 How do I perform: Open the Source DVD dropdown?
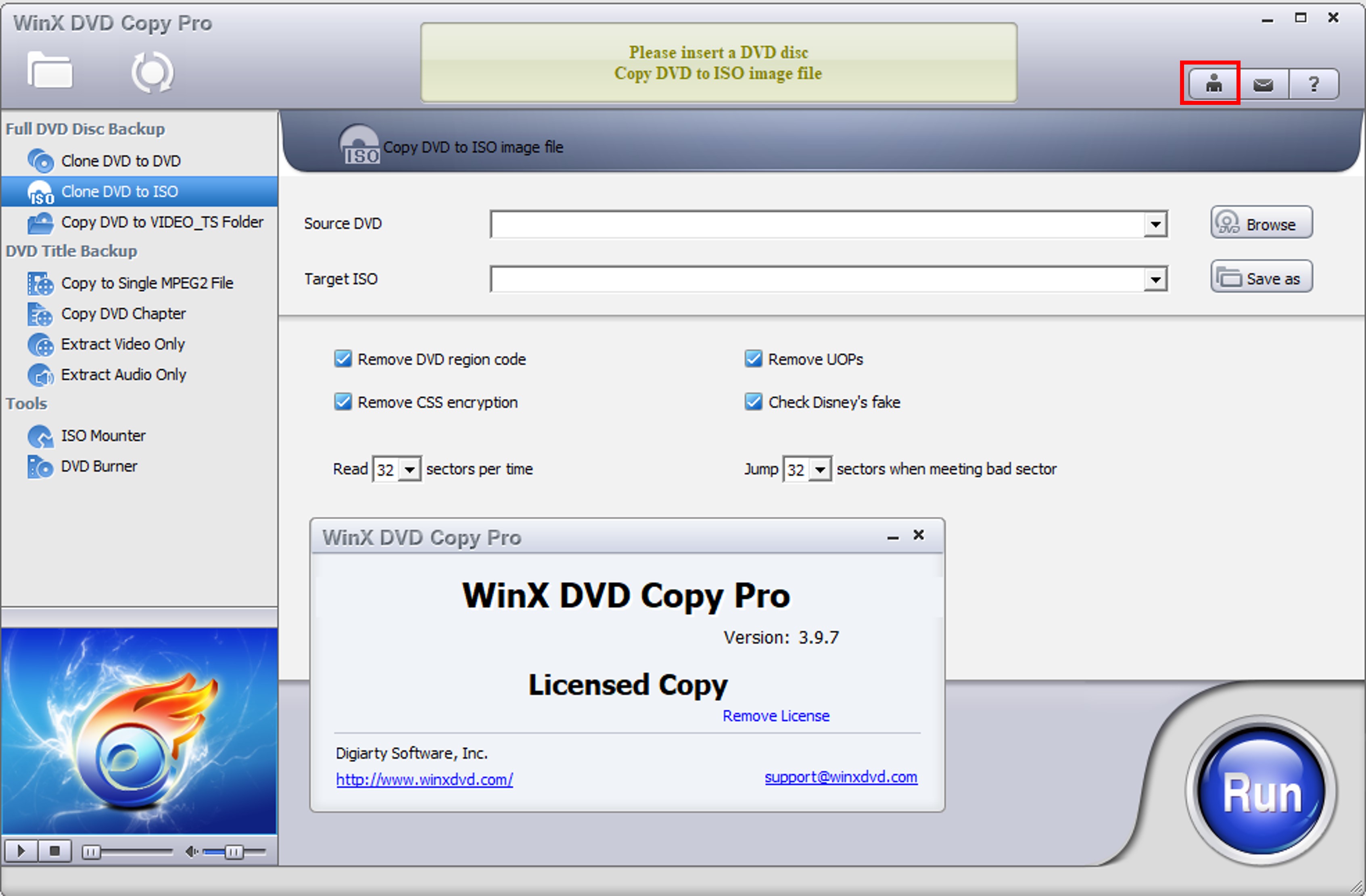point(1155,224)
